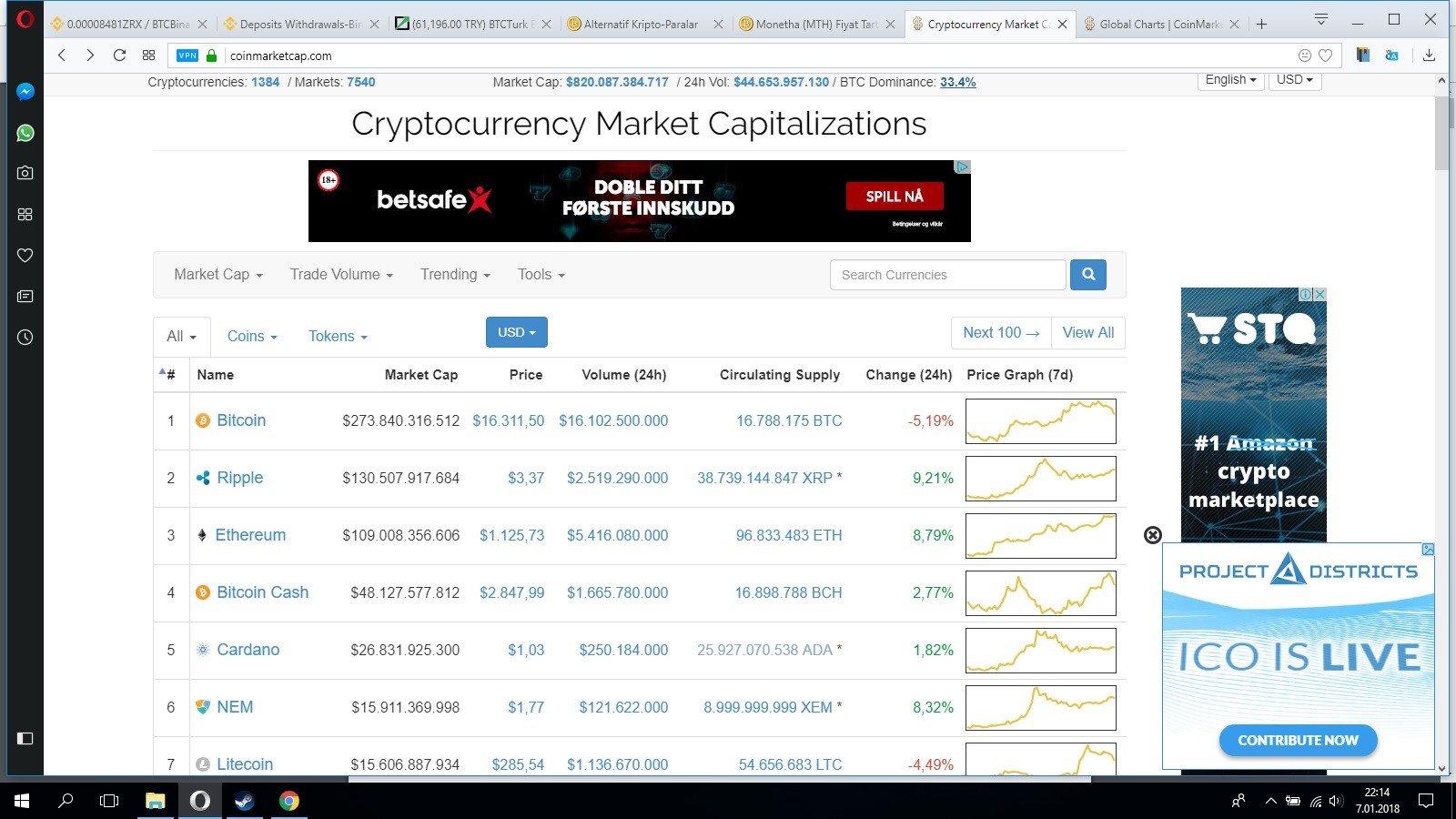This screenshot has height=819, width=1456.
Task: Open Ethereum 7d price graph thumbnail
Action: 1041,536
